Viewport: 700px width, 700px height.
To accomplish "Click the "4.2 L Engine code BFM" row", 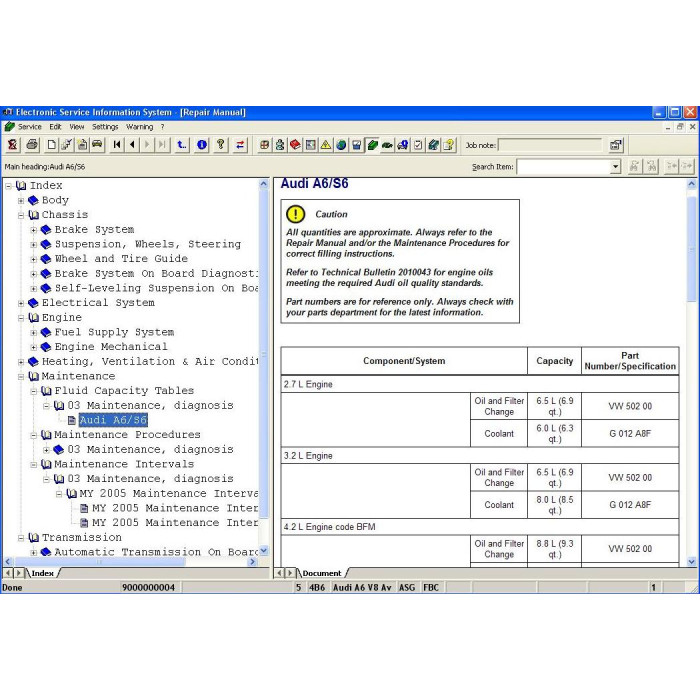I will click(x=480, y=527).
